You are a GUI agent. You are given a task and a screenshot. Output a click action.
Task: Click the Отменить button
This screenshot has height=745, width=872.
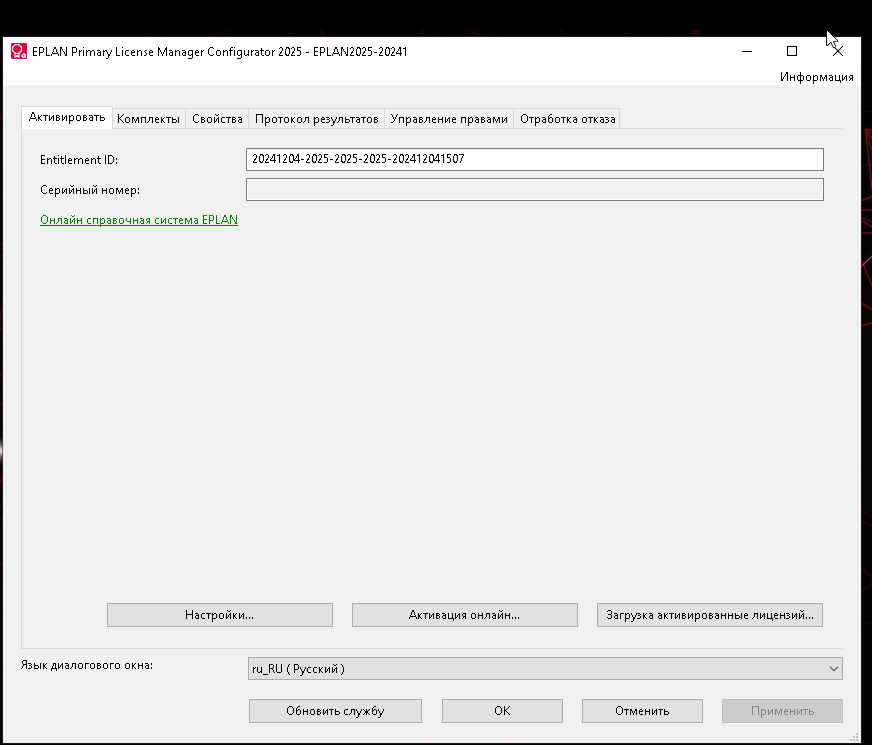[642, 711]
